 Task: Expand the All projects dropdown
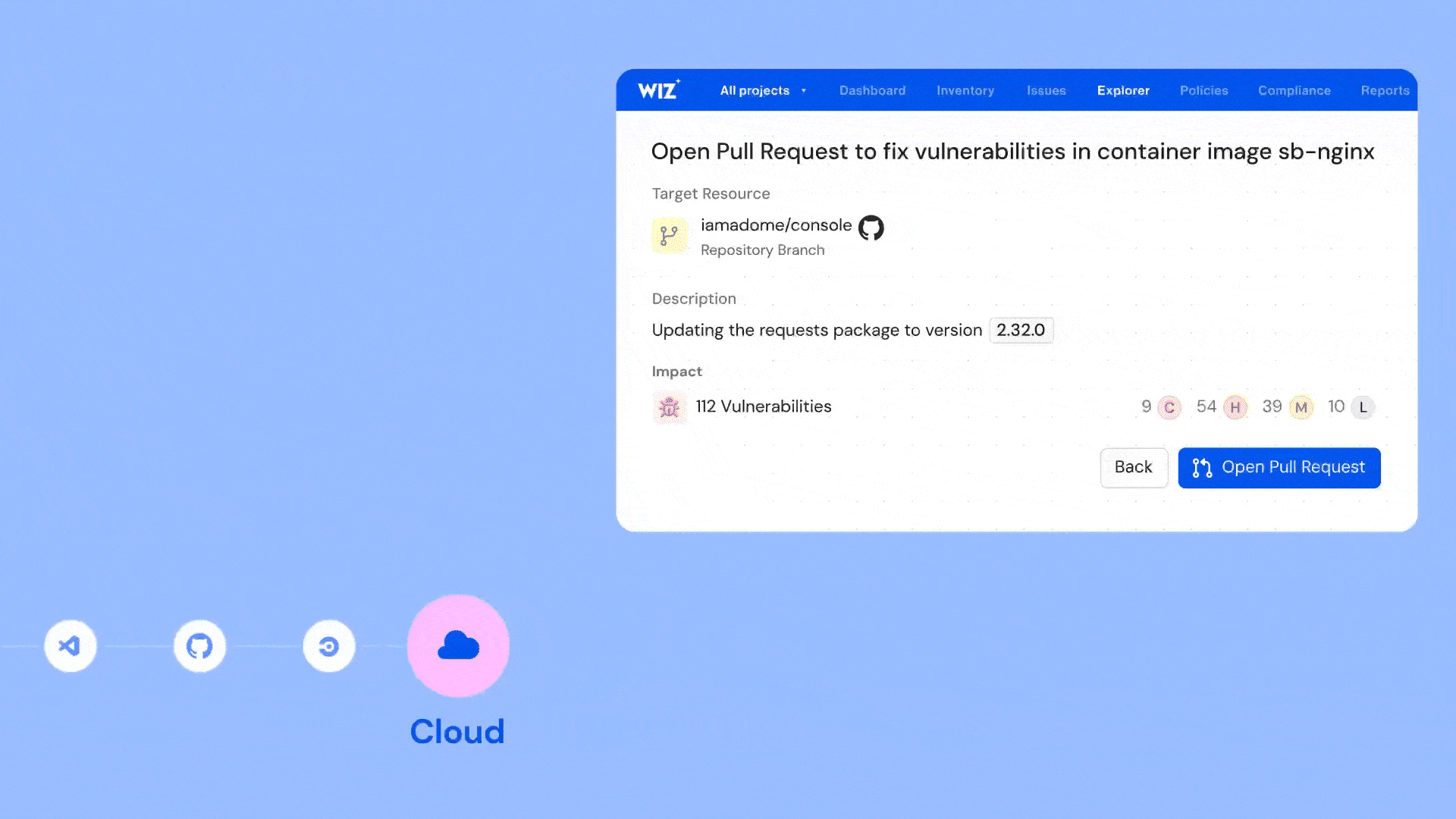763,90
